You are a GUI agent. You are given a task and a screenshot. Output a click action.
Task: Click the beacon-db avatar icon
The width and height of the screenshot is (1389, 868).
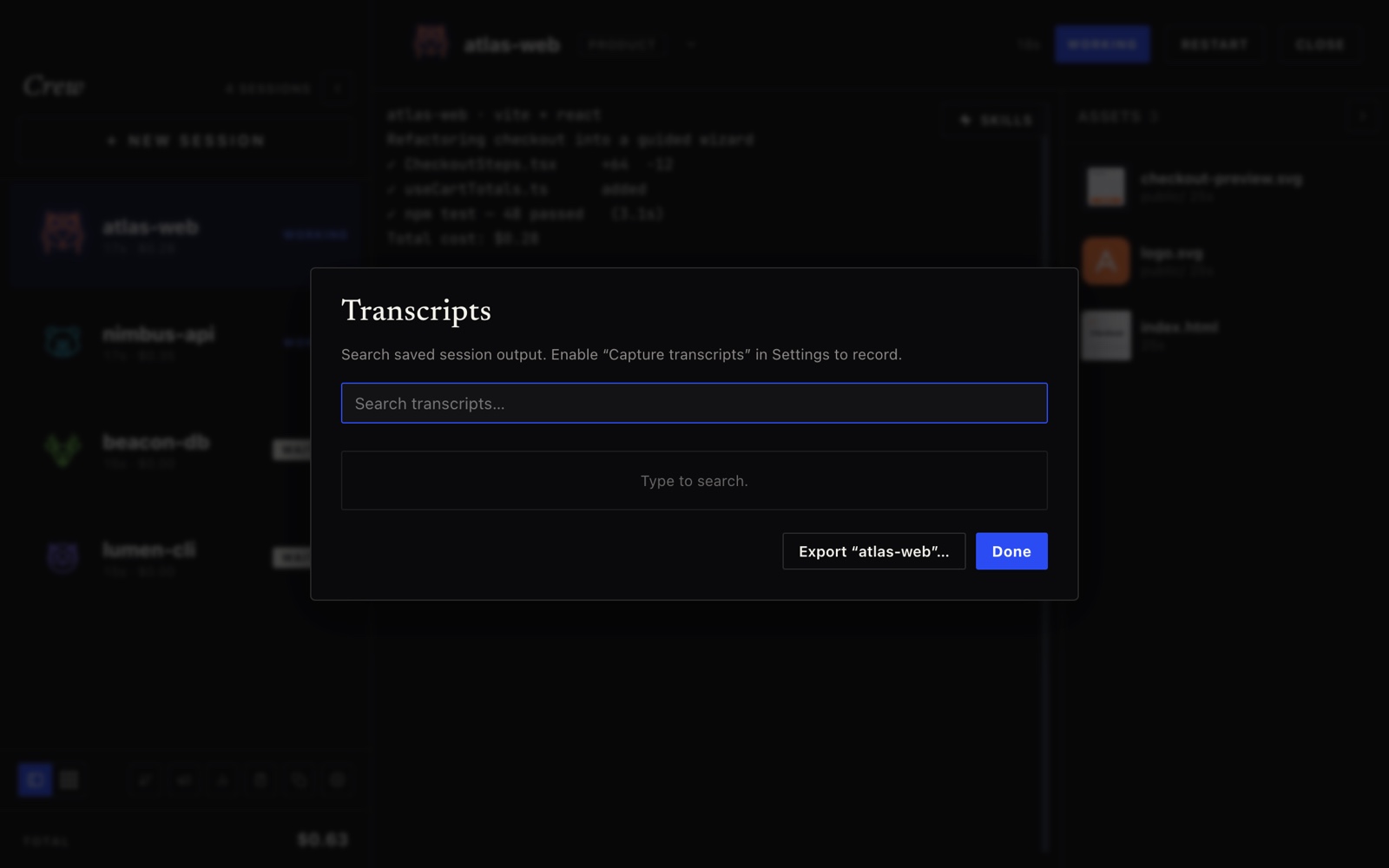[x=63, y=449]
